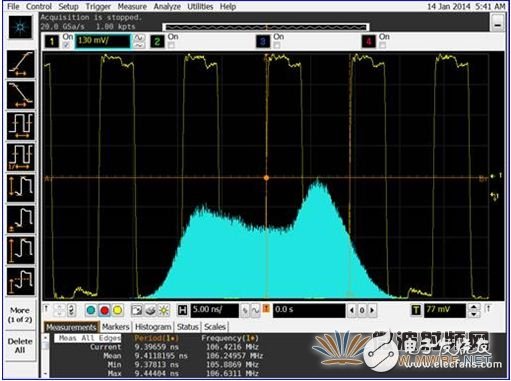The image size is (511, 381).
Task: Enable channel 4 On checkbox
Action: [383, 45]
